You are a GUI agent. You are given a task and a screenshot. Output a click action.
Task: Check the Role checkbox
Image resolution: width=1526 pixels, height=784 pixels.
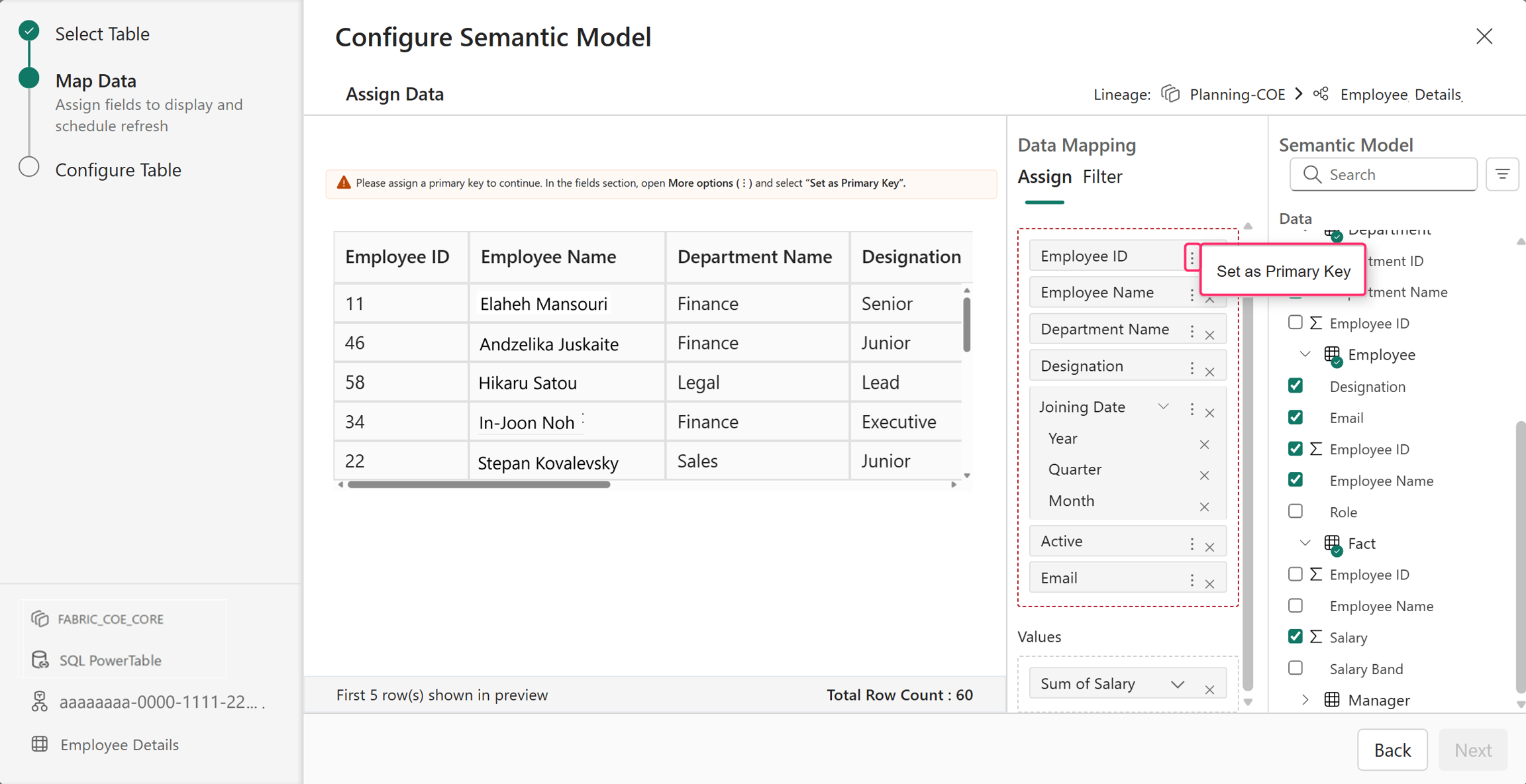1296,511
